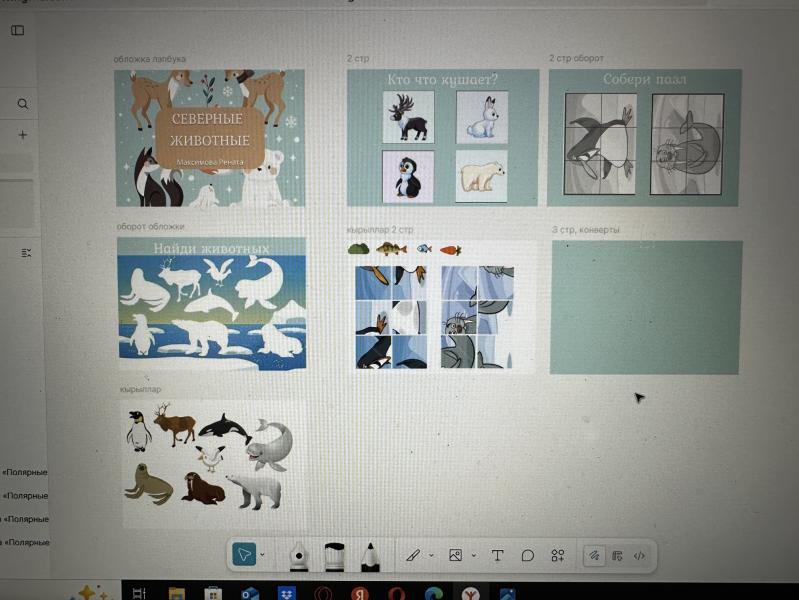Screen dimensions: 799x600
Task: Activate the Comment bubble tool
Action: coord(527,555)
